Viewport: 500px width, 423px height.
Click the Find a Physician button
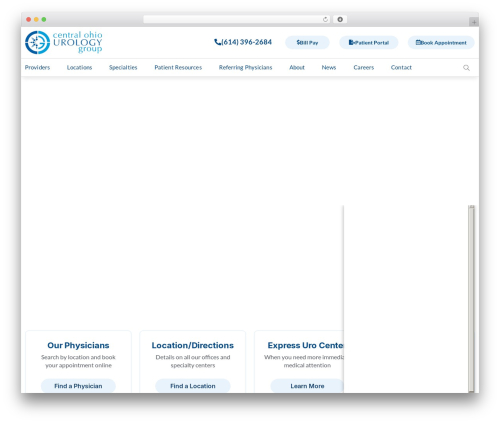tap(78, 386)
